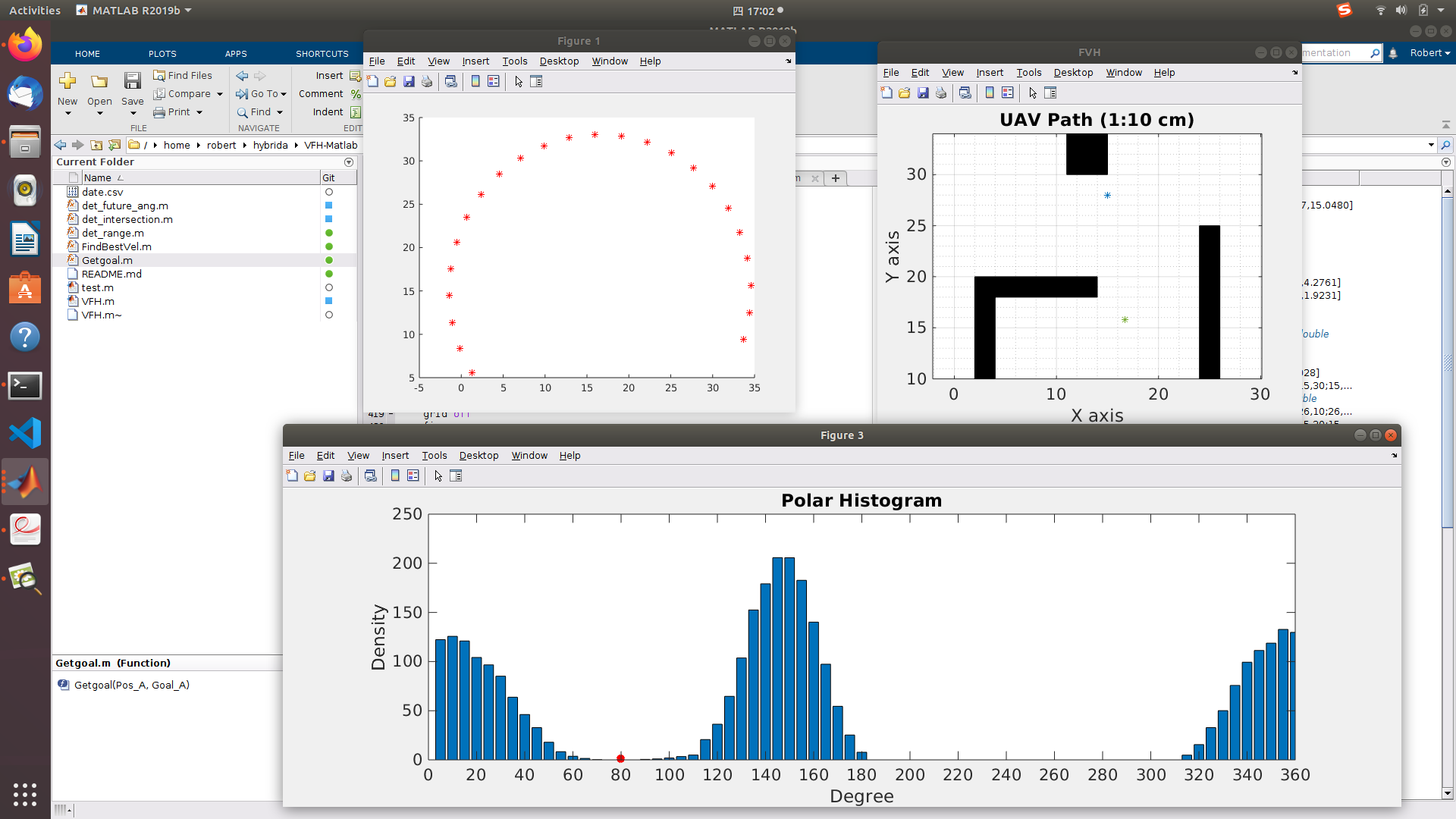Click Browse for Folder icon
The image size is (1456, 819).
[x=115, y=145]
